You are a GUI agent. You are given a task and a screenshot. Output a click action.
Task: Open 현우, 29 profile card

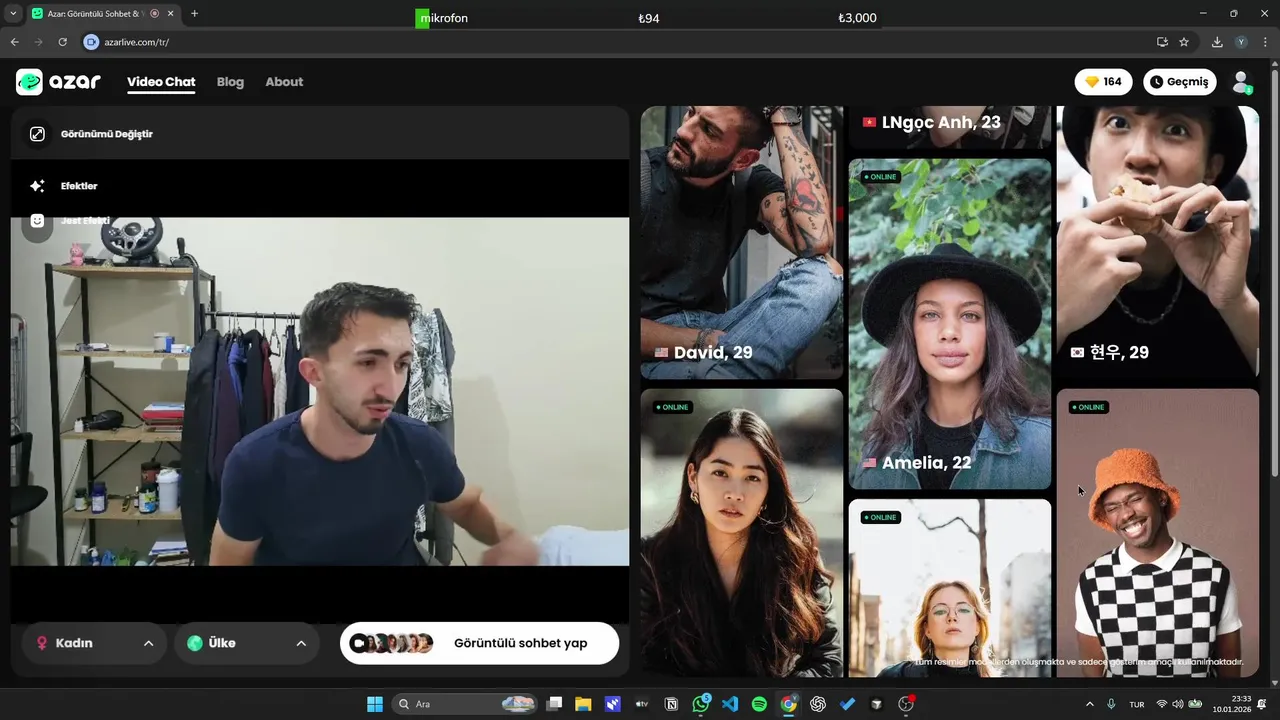(x=1157, y=242)
